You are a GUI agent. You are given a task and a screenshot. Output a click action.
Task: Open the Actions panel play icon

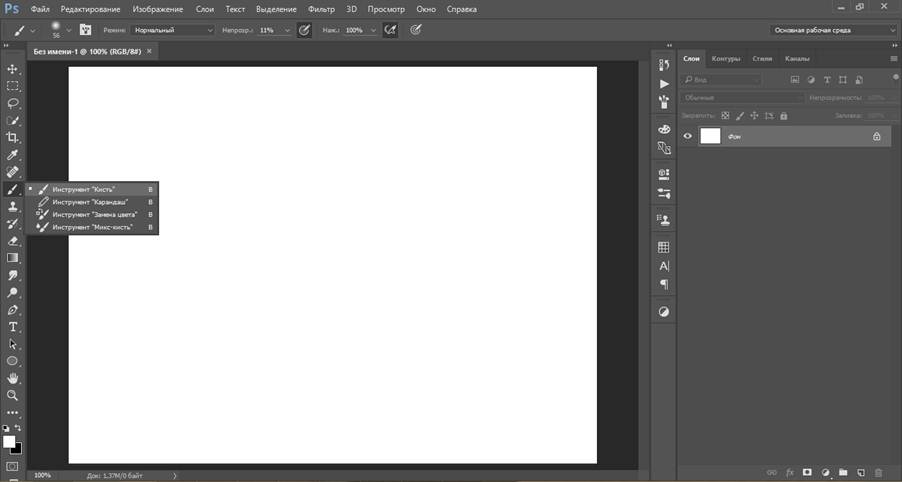tap(664, 84)
